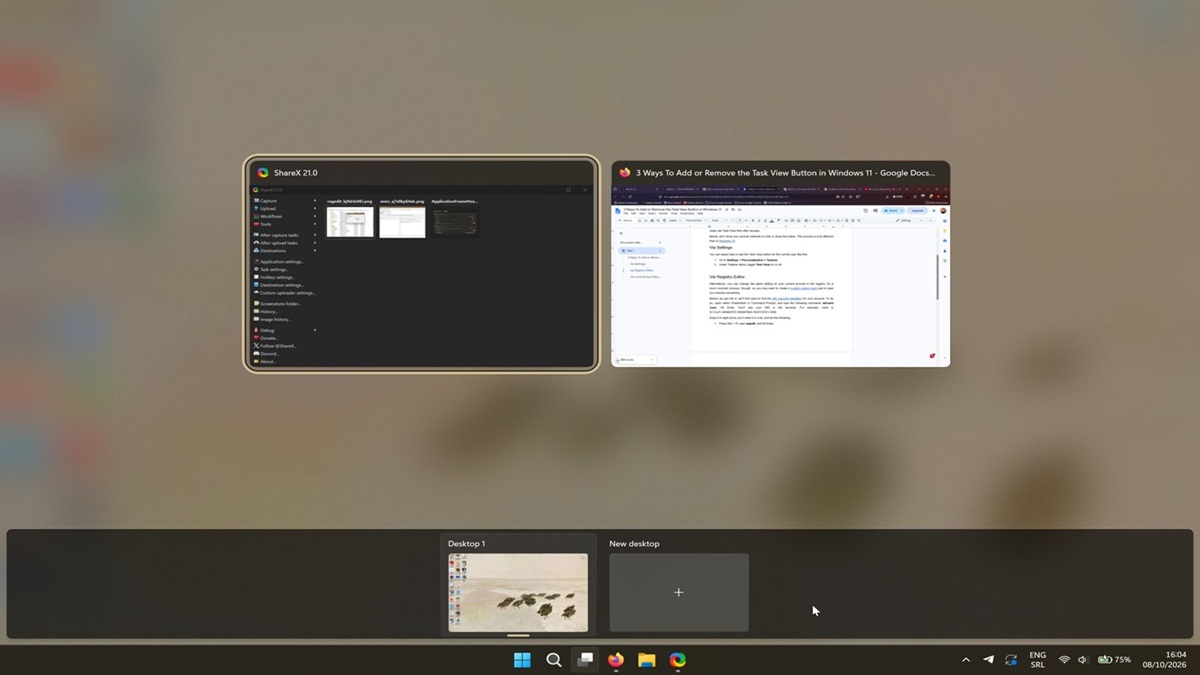
Task: Click the sync status tray icon
Action: click(1011, 660)
